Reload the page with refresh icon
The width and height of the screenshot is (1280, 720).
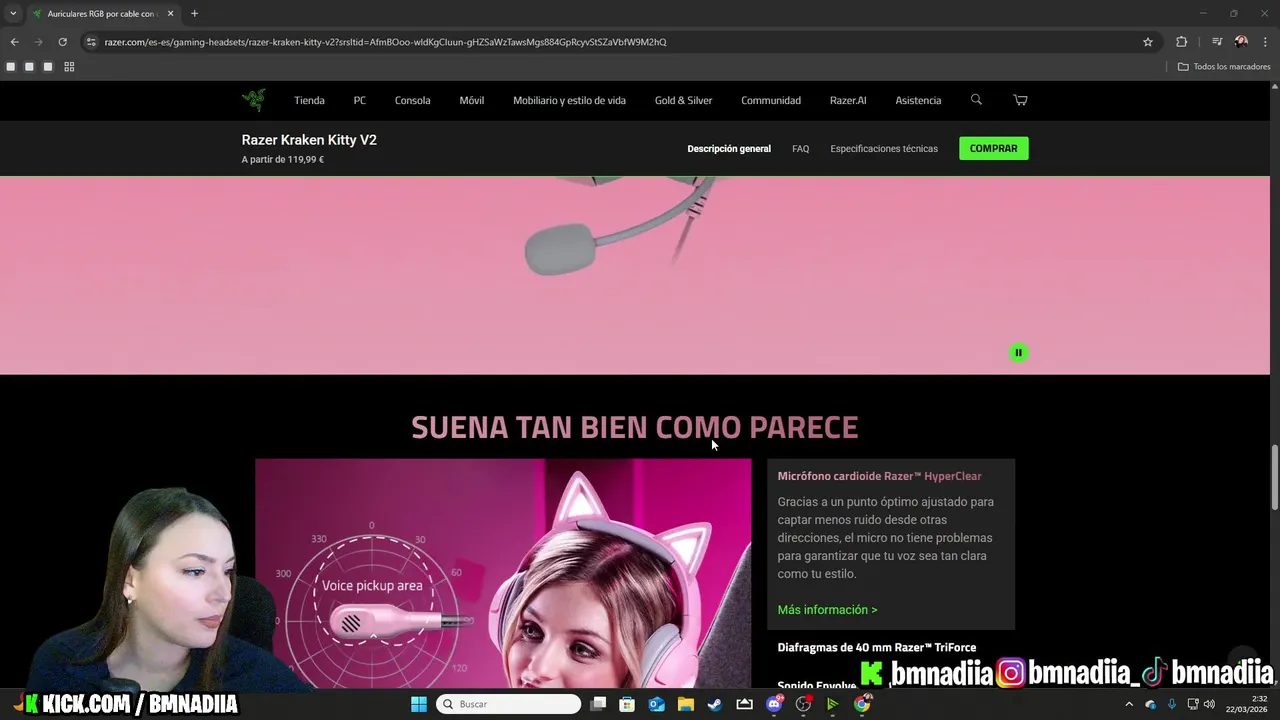click(x=62, y=42)
